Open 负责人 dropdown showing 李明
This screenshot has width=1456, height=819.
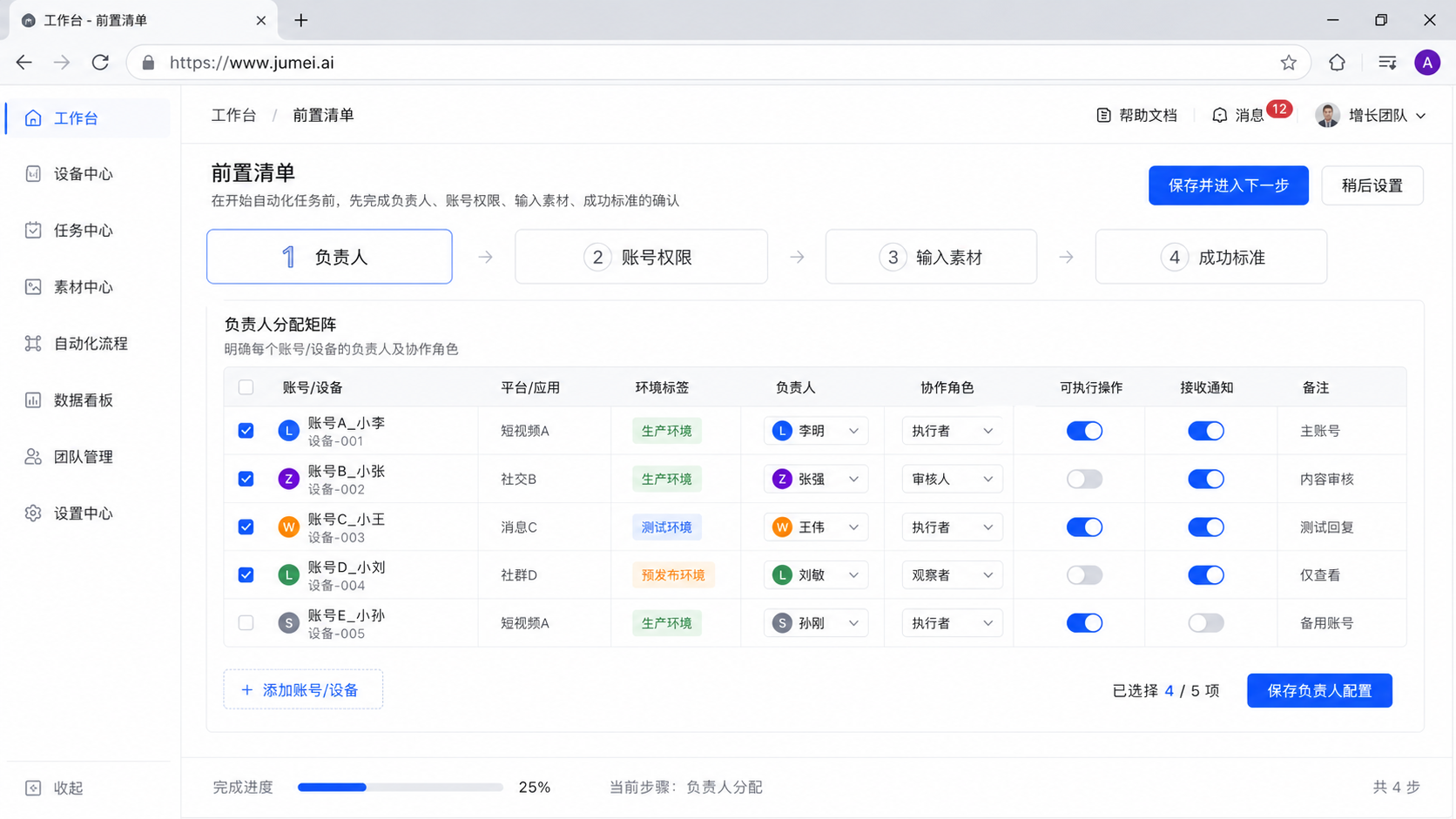pos(816,431)
